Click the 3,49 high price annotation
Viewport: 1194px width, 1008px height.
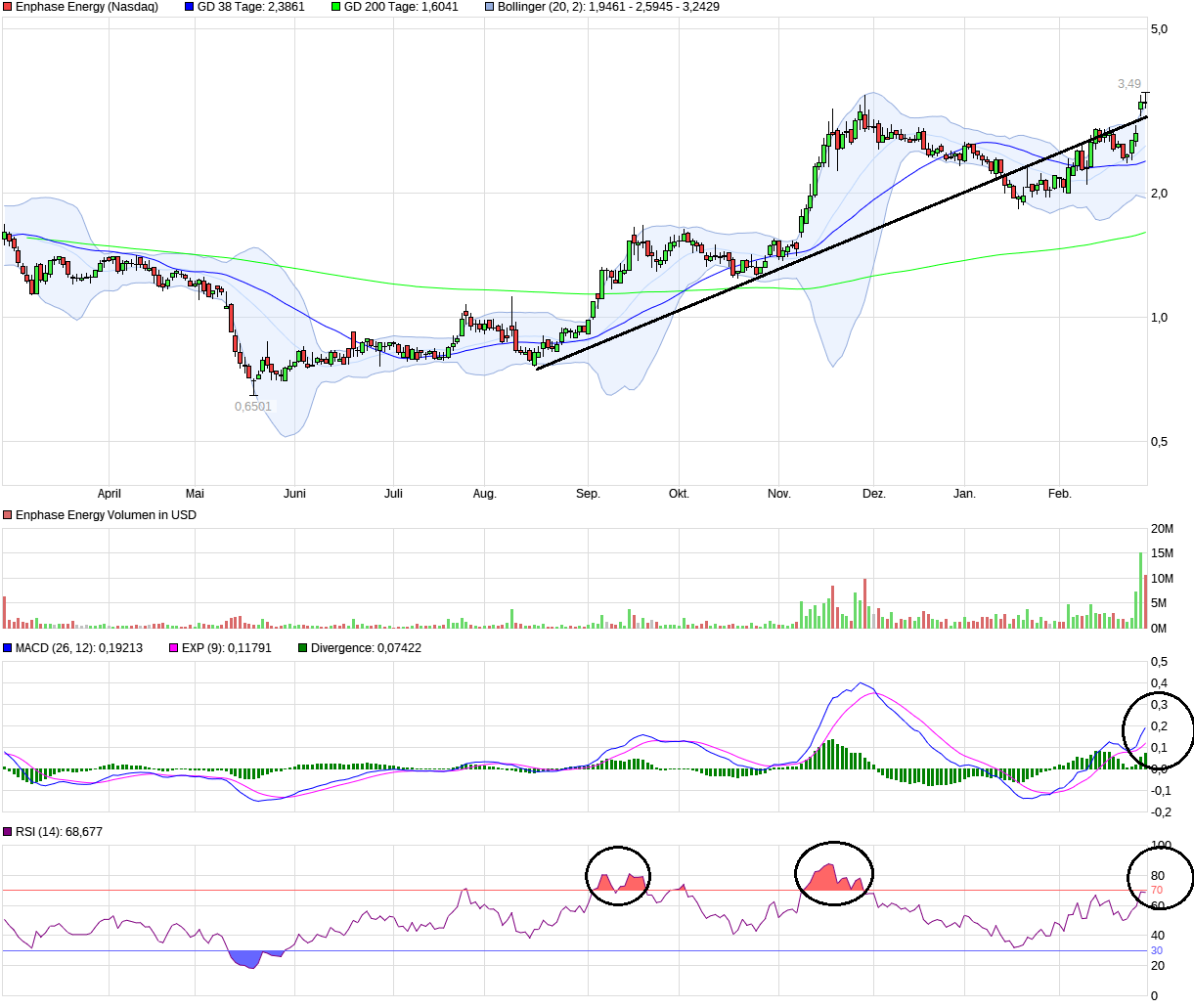coord(1129,84)
